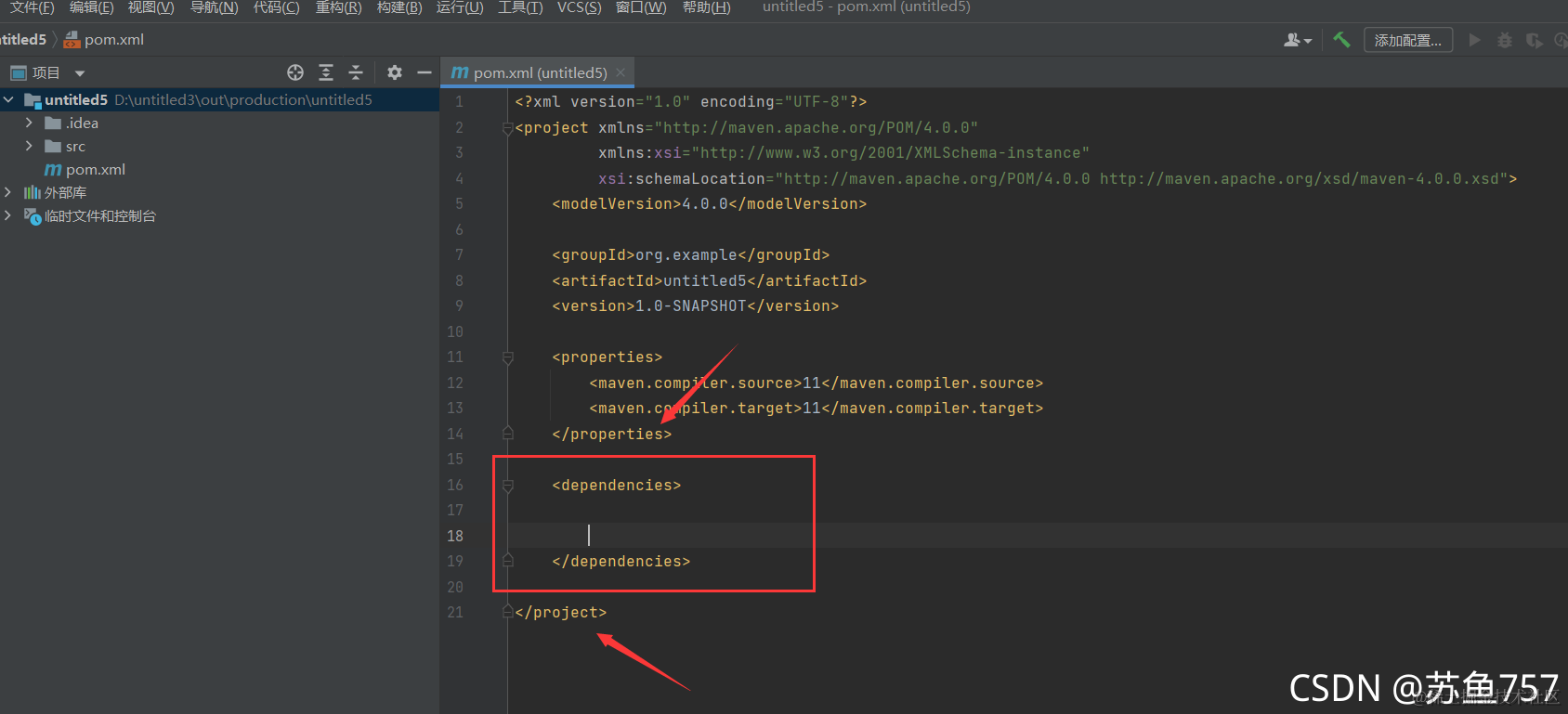1568x714 pixels.
Task: Fold the project tag at line 2
Action: (x=508, y=128)
